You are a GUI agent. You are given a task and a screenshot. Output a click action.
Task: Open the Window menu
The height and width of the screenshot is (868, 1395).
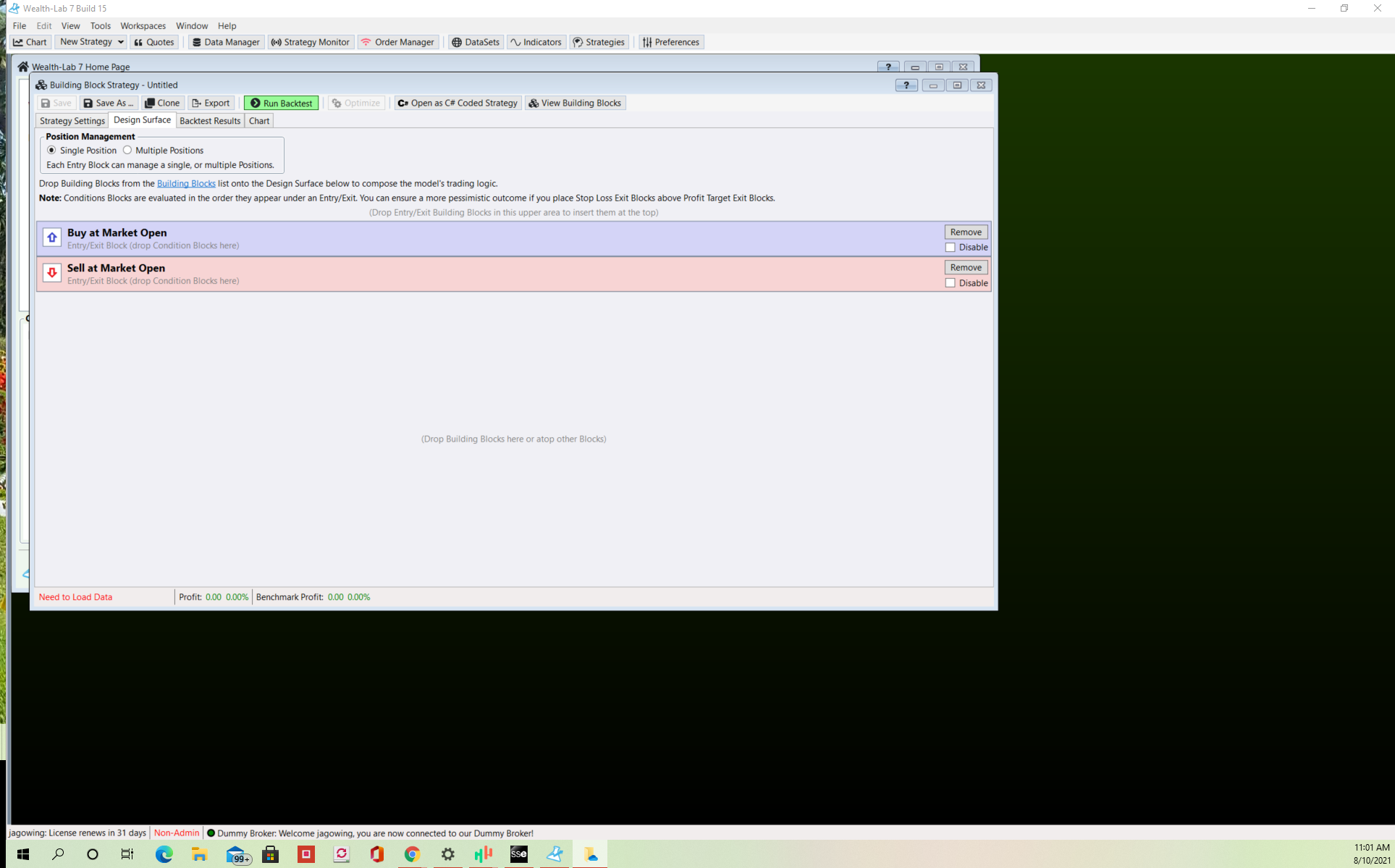tap(192, 25)
